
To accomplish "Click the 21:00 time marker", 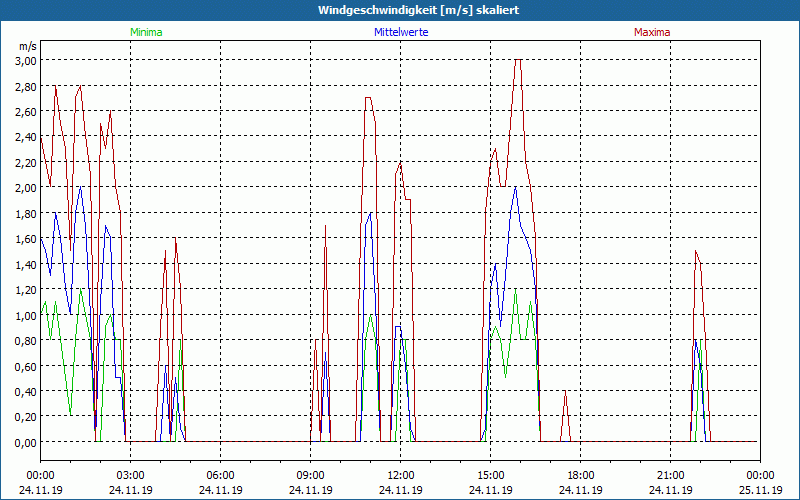I will click(670, 475).
